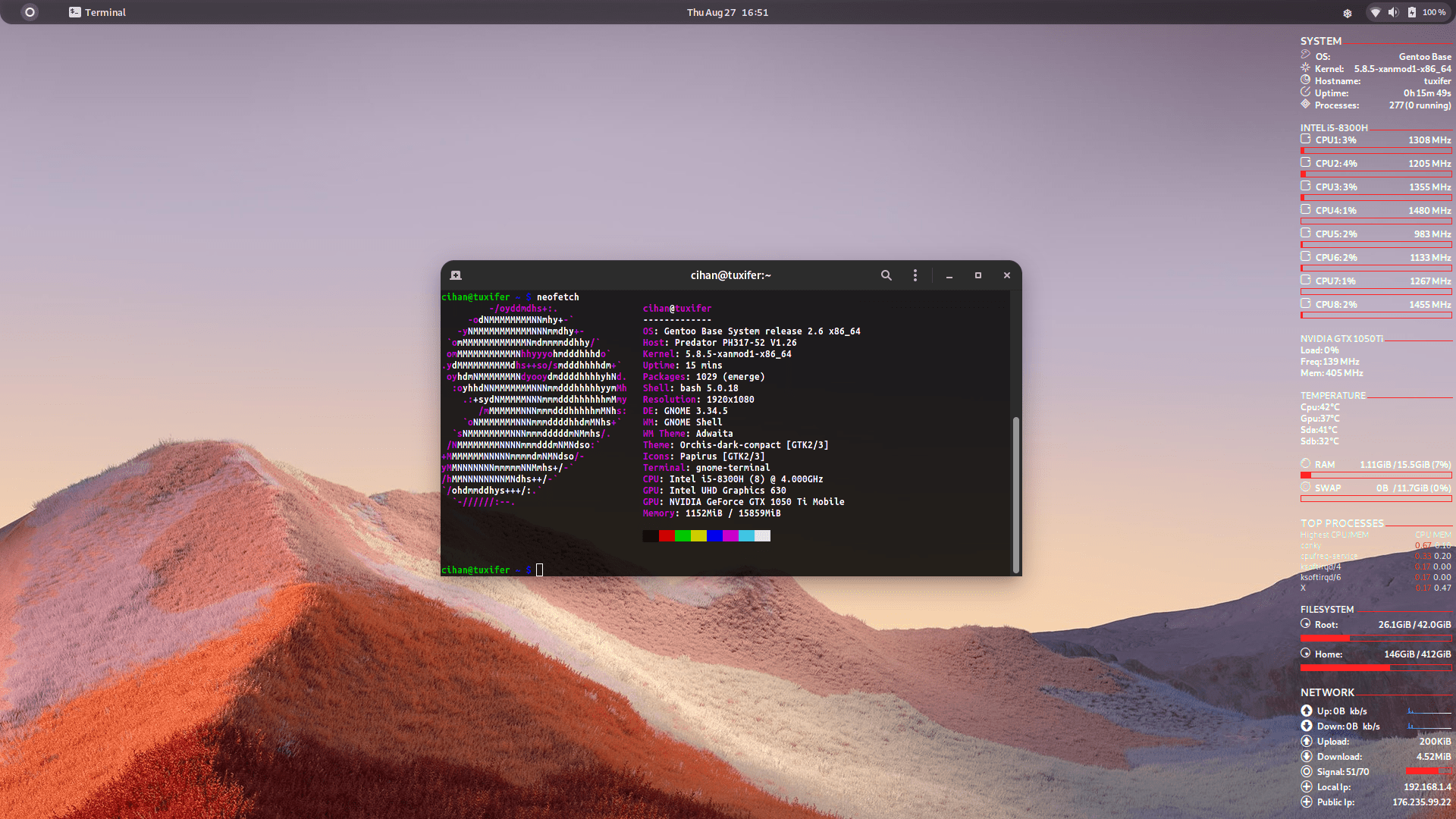This screenshot has height=819, width=1456.
Task: Open system menu via 100 % battery label
Action: [1433, 12]
